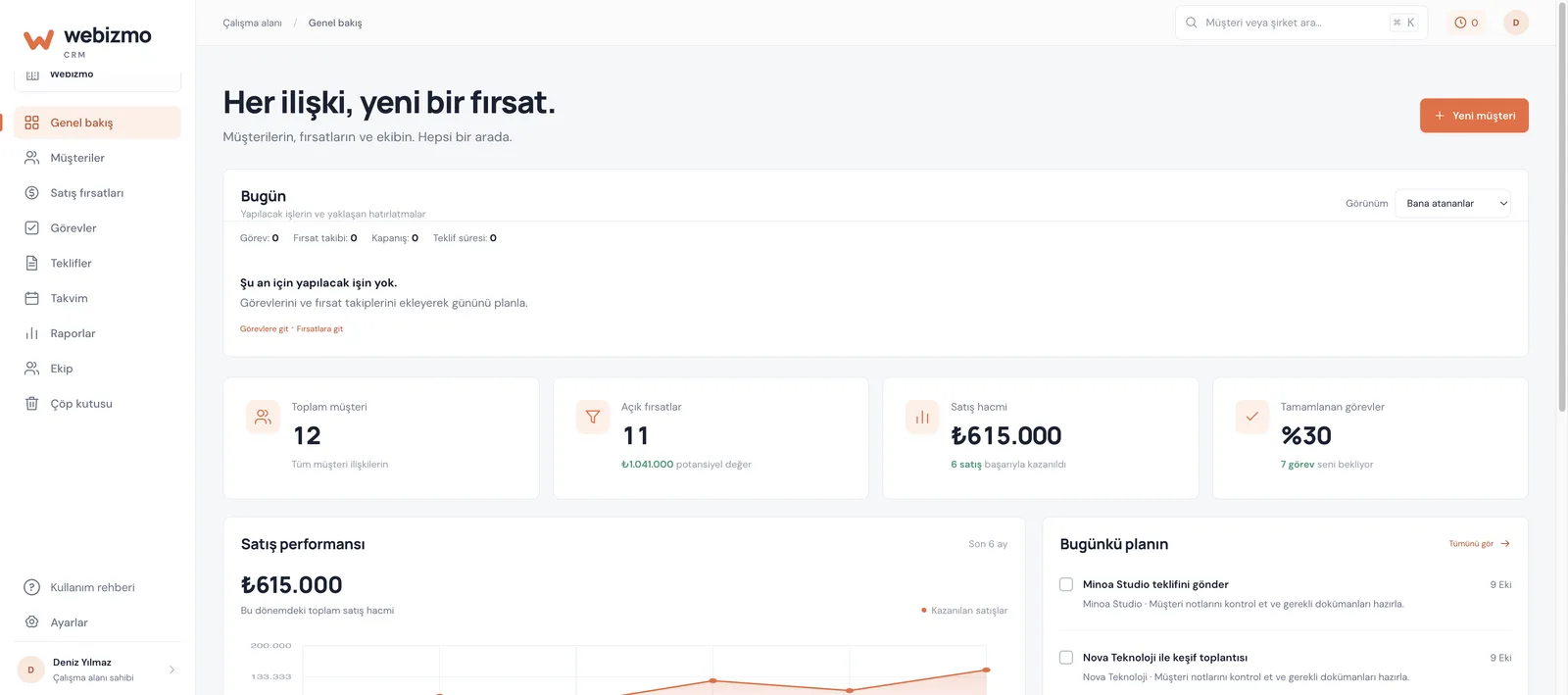Check the Minoa Studio teklifini gönder task
Viewport: 1568px width, 695px height.
(x=1066, y=584)
